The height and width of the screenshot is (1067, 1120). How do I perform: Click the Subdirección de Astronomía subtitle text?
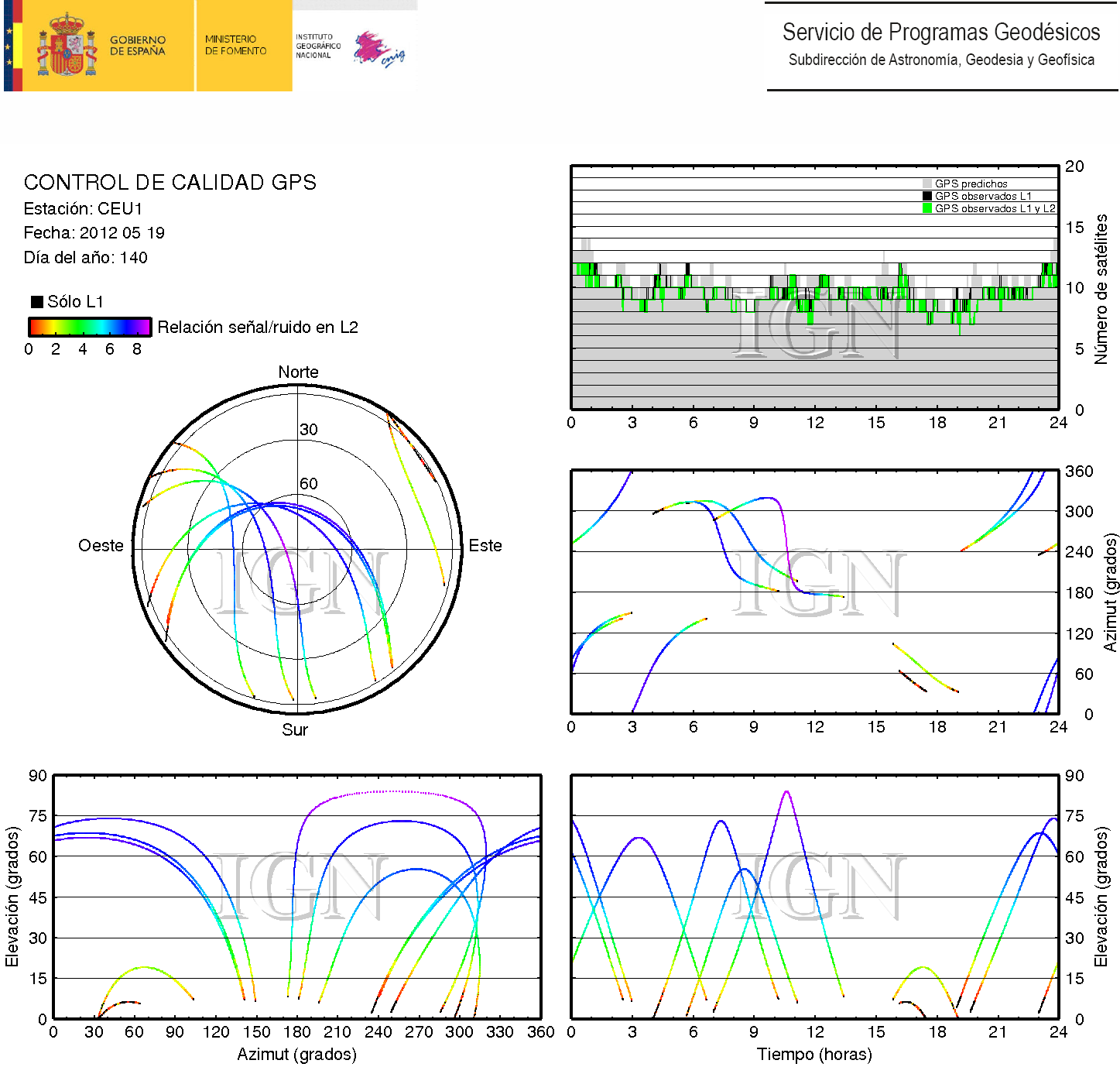(x=940, y=60)
